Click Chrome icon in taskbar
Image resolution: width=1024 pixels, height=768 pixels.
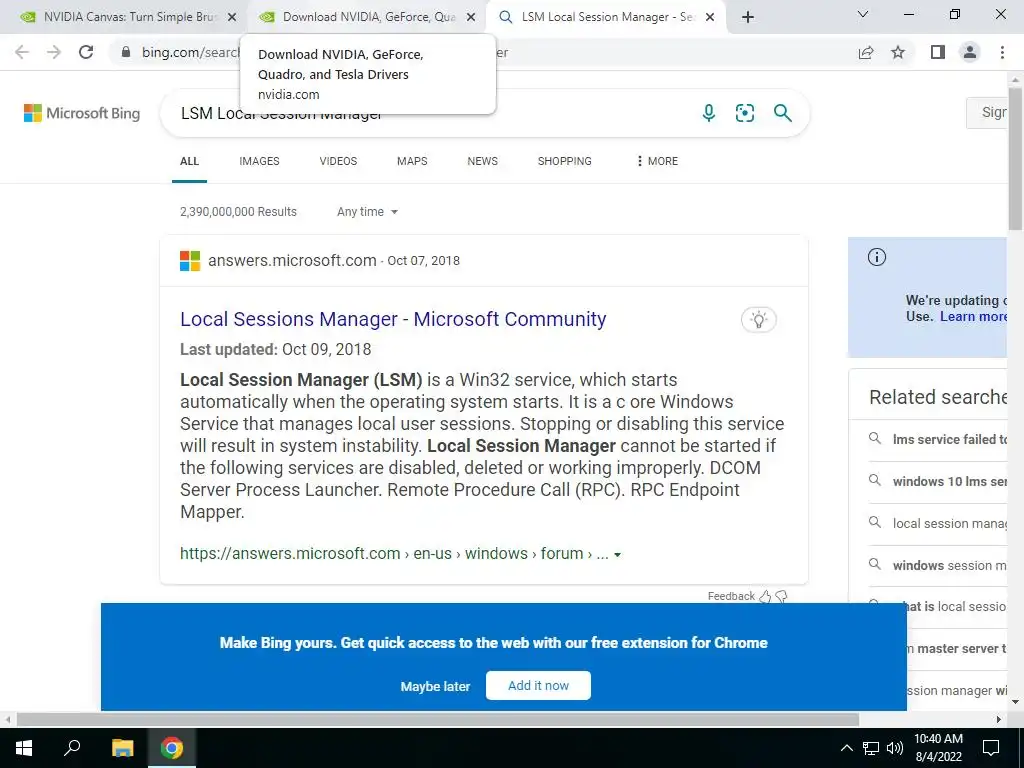pos(172,748)
